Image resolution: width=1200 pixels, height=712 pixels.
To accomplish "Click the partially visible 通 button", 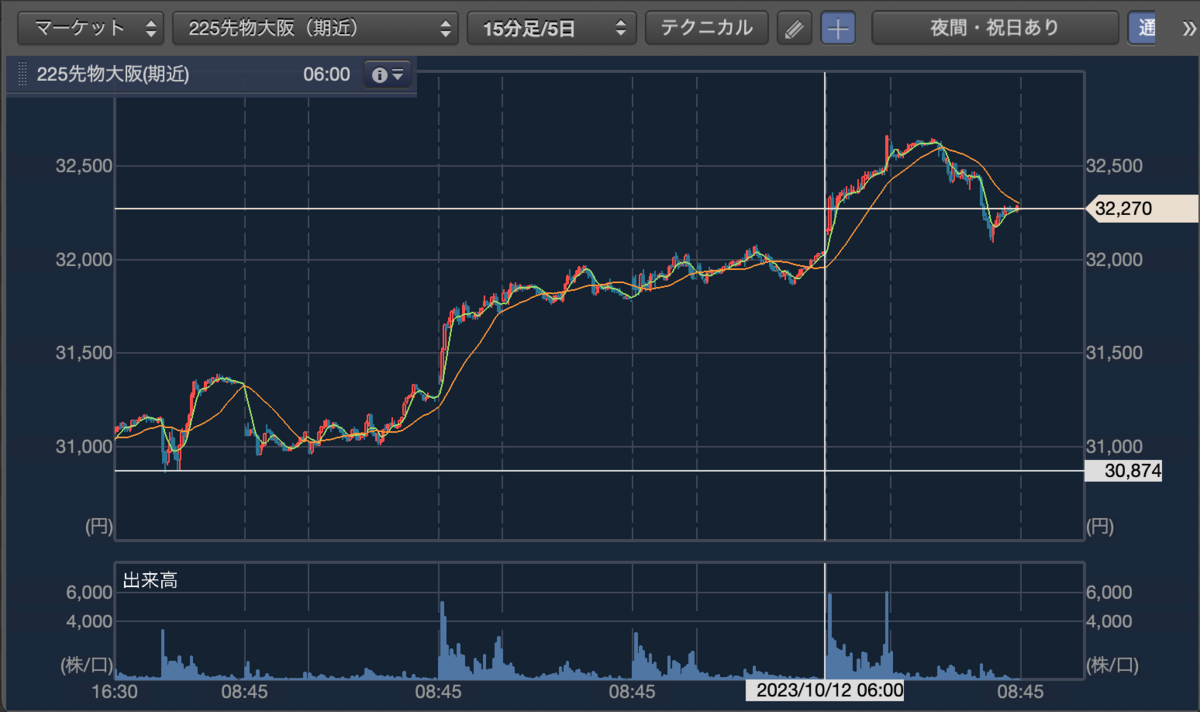I will pos(1141,28).
